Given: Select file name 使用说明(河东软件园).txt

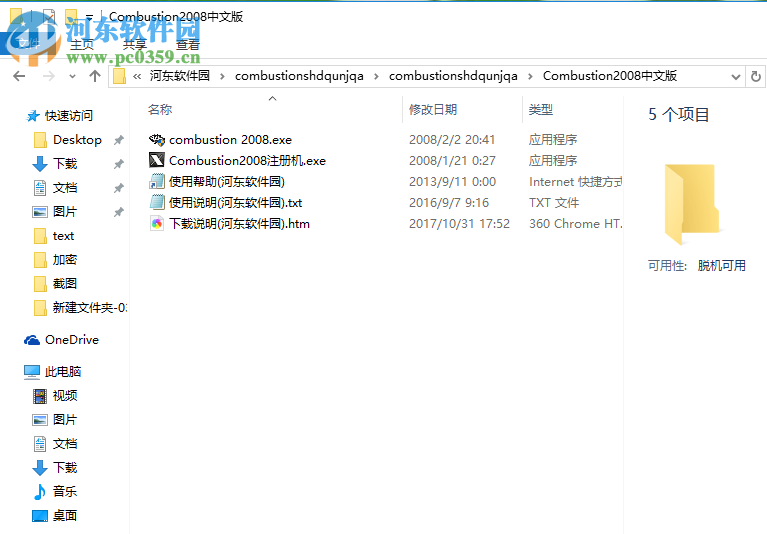Looking at the screenshot, I should (x=235, y=202).
